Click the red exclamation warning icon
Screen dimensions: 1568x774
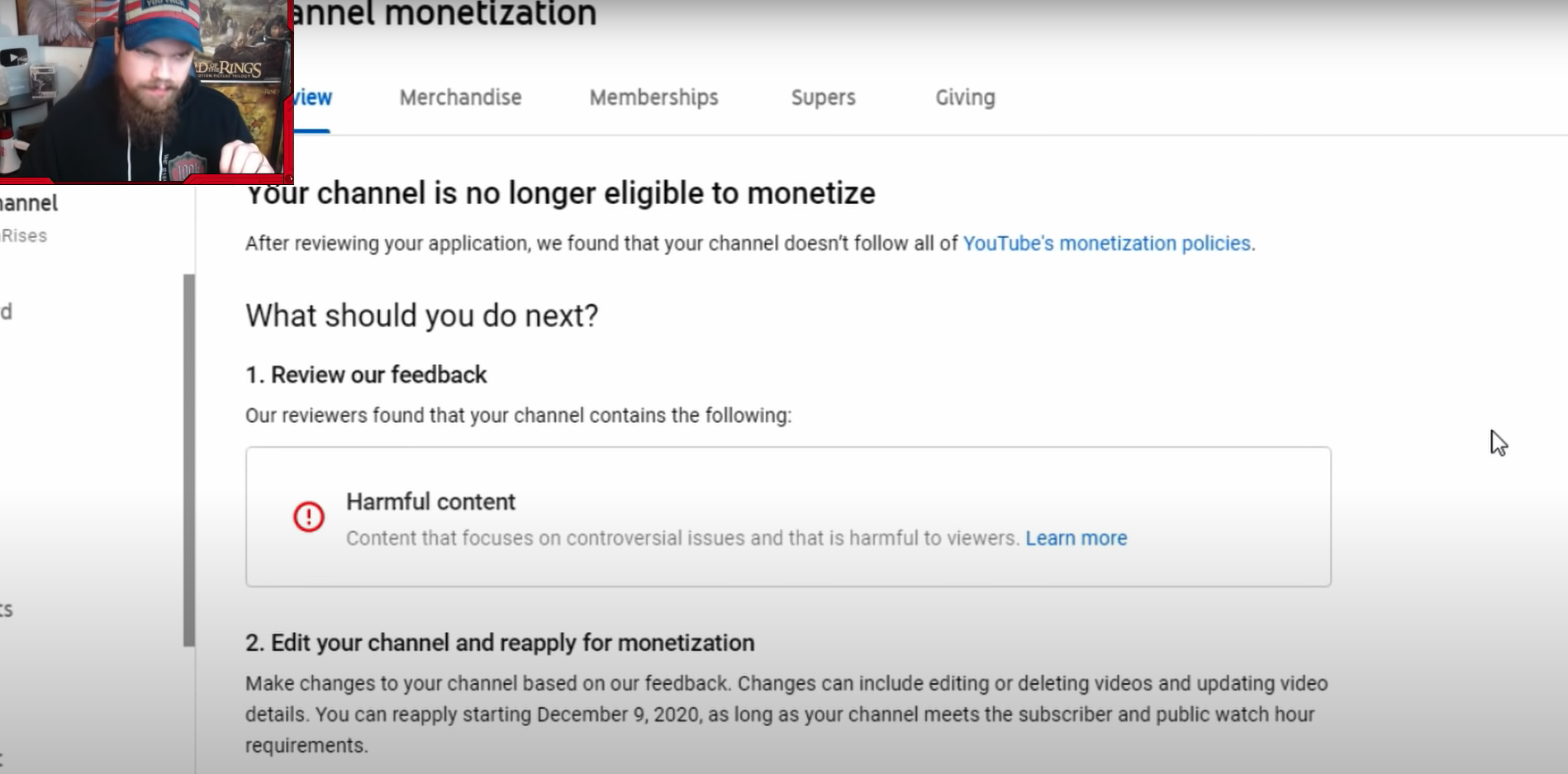coord(308,517)
